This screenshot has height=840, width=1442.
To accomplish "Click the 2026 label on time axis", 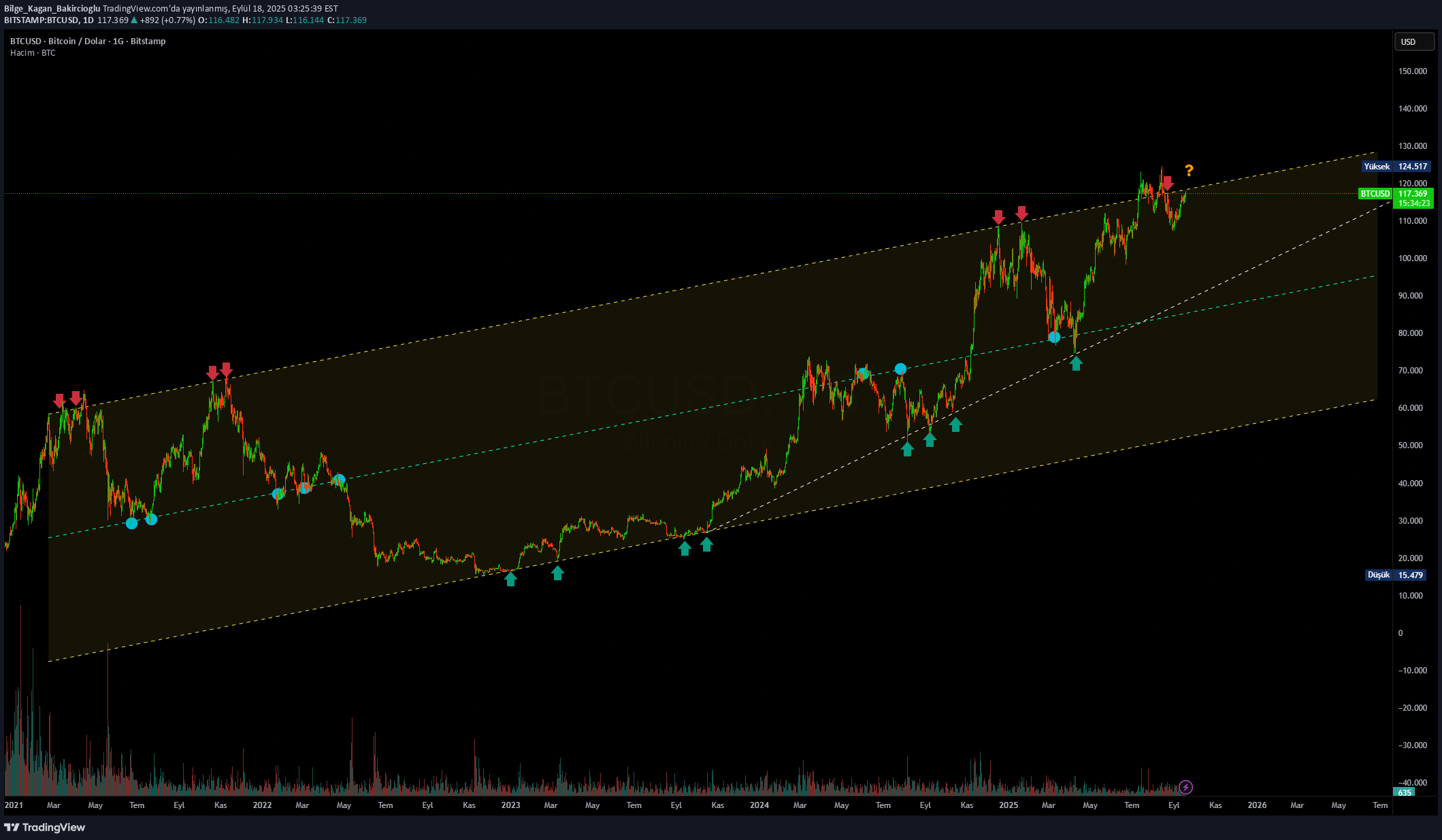I will pos(1256,805).
